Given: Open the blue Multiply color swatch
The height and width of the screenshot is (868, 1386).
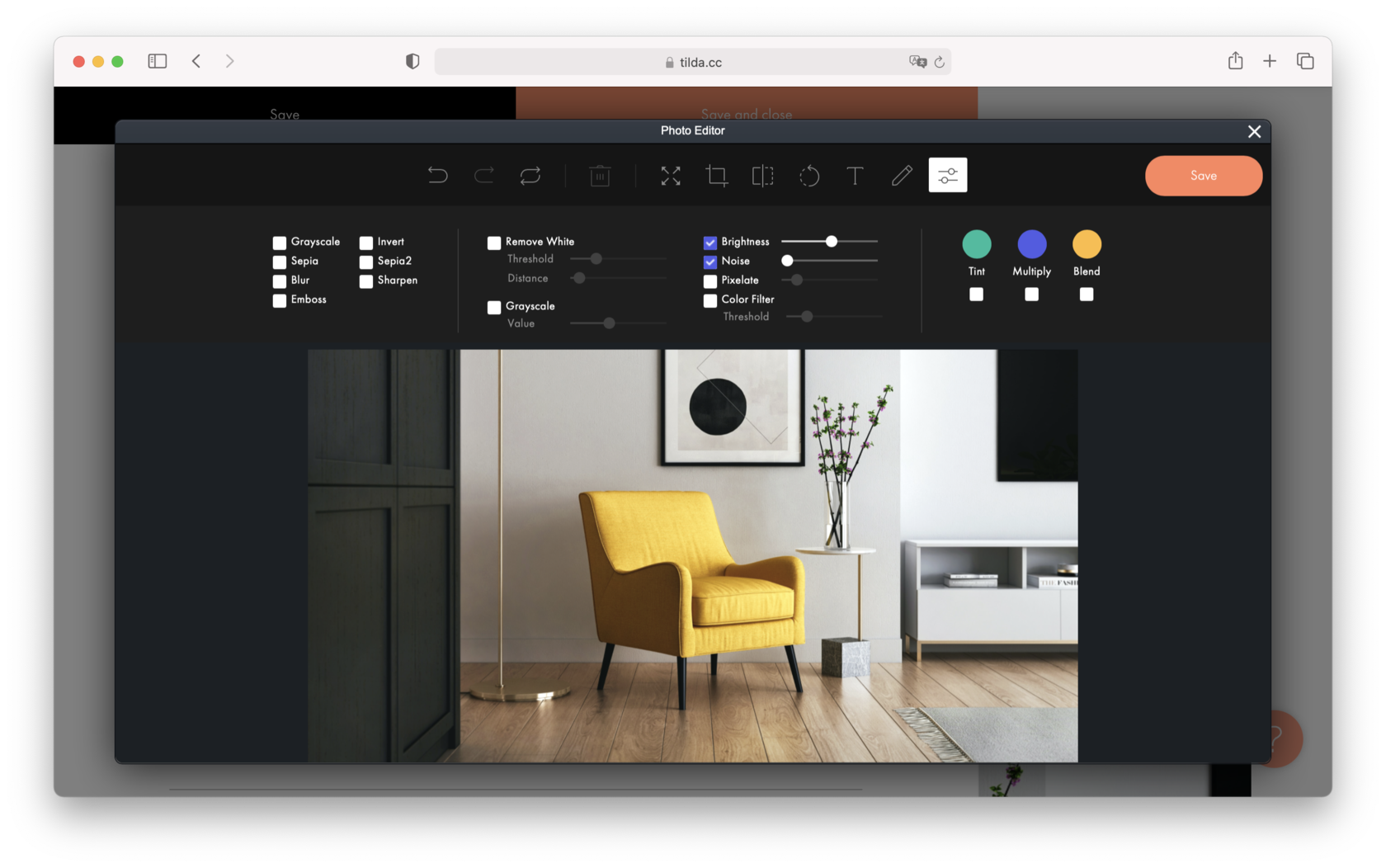Looking at the screenshot, I should click(x=1032, y=244).
